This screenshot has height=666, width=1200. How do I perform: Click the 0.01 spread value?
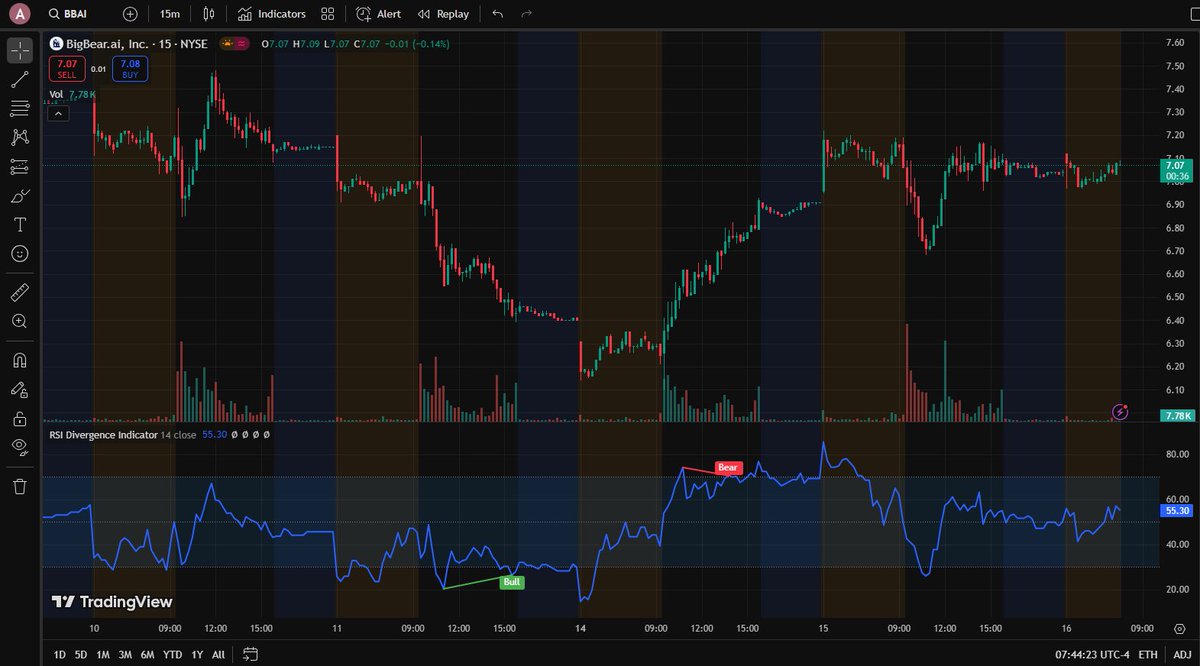pos(99,69)
